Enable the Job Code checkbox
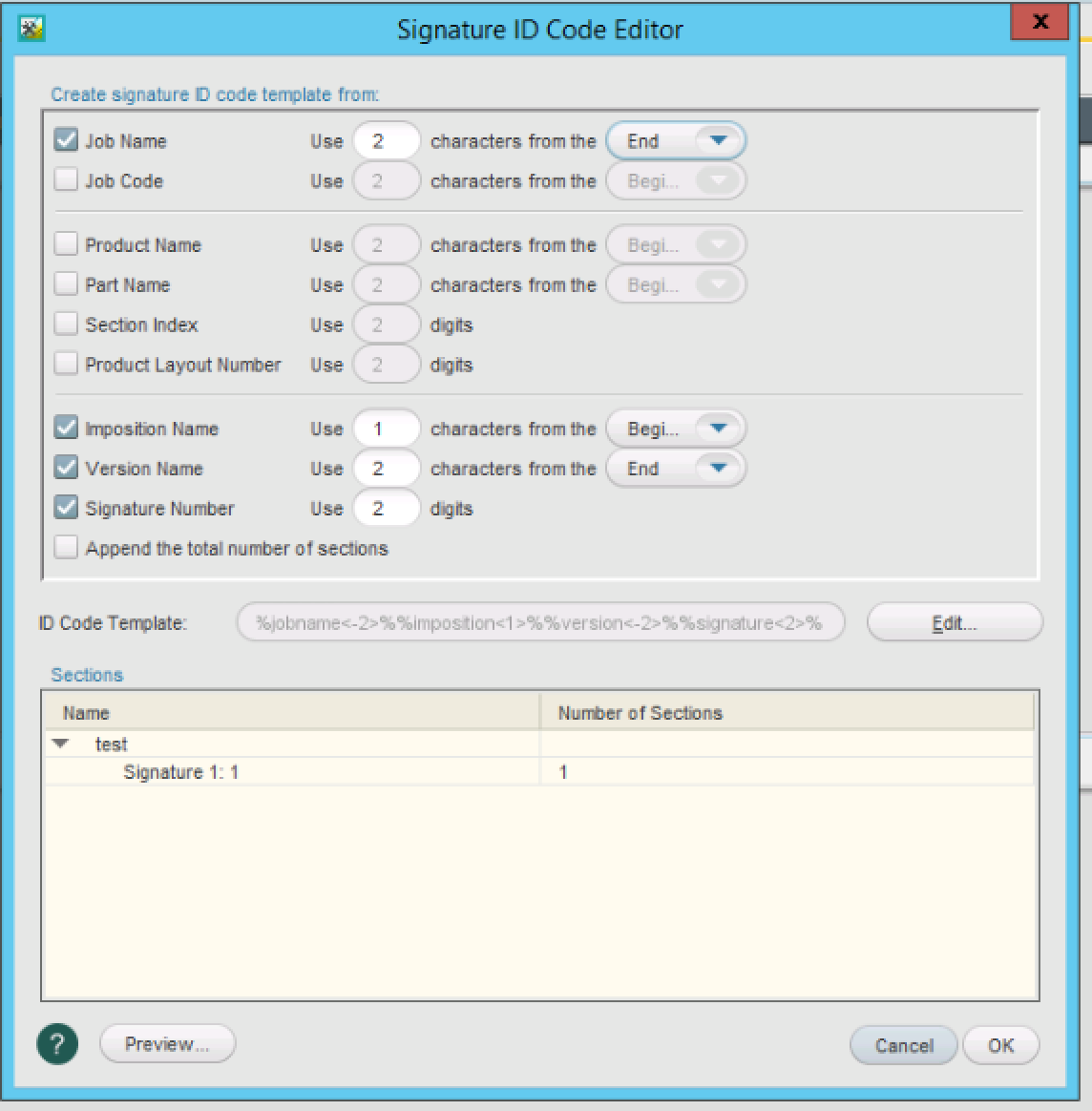Viewport: 1092px width, 1111px height. (x=66, y=180)
